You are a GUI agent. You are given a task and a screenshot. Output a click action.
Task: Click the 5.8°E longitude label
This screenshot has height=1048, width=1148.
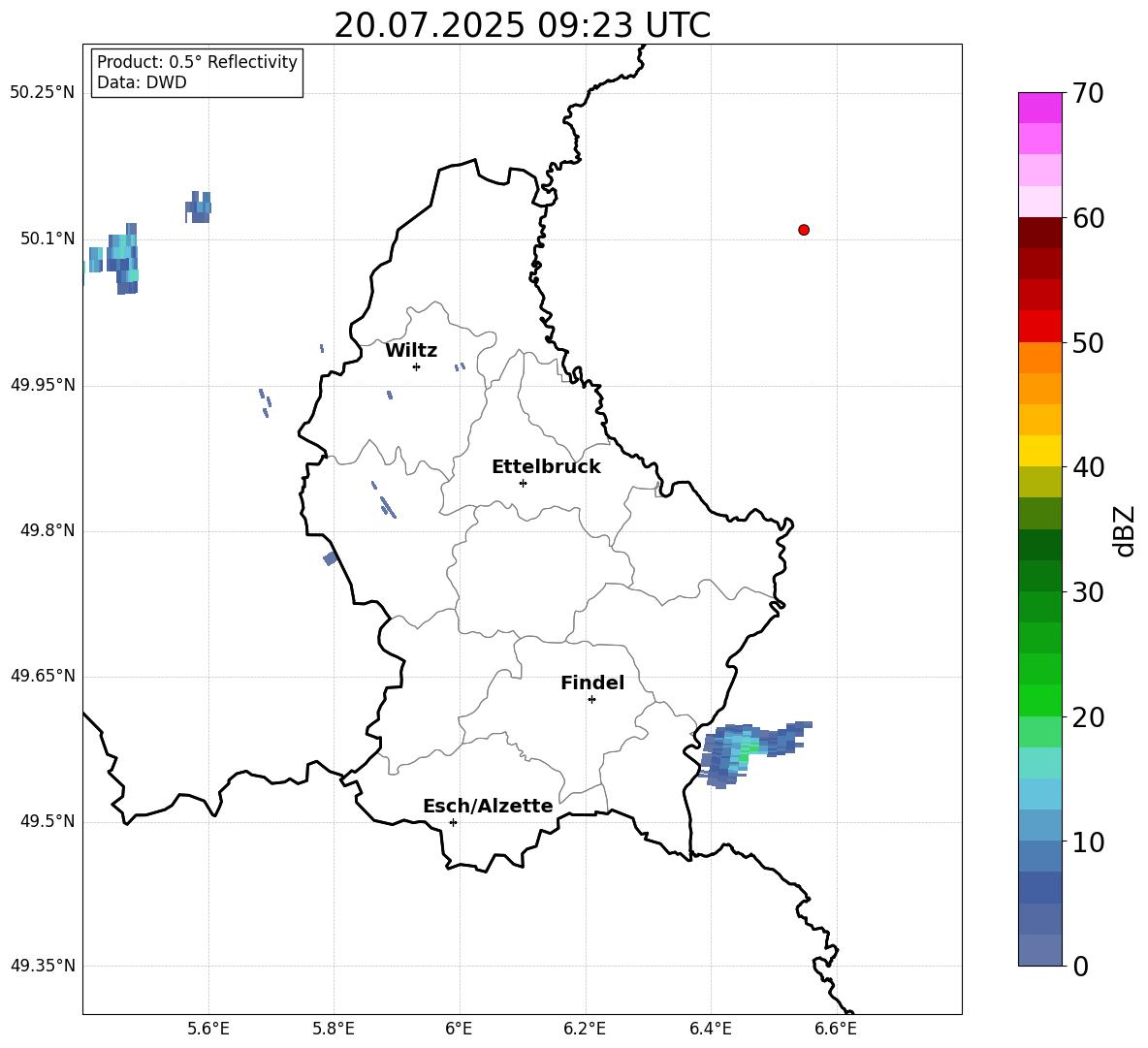click(x=334, y=1029)
